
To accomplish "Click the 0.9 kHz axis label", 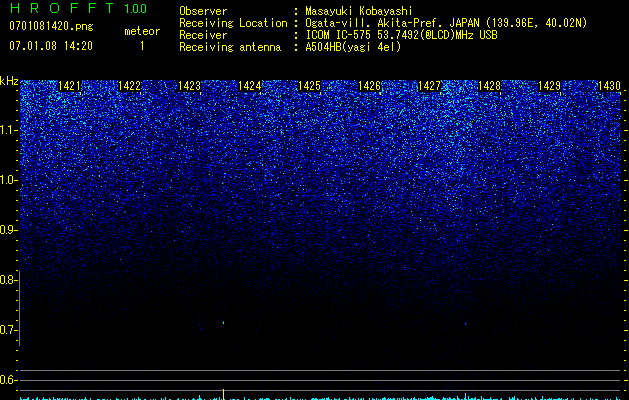I will click(x=8, y=230).
